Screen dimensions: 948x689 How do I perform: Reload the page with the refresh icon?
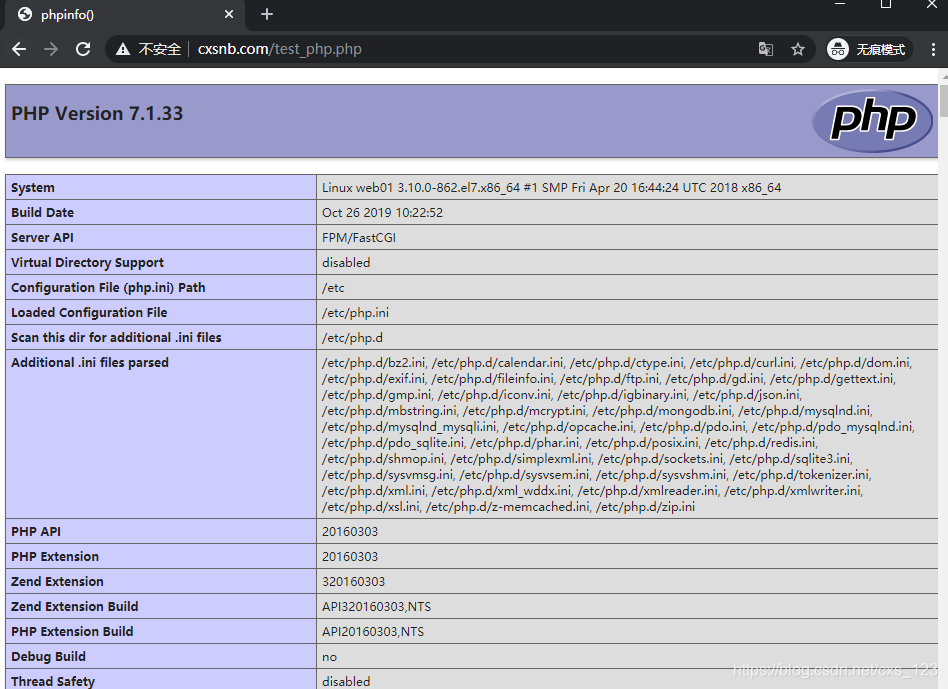[83, 49]
